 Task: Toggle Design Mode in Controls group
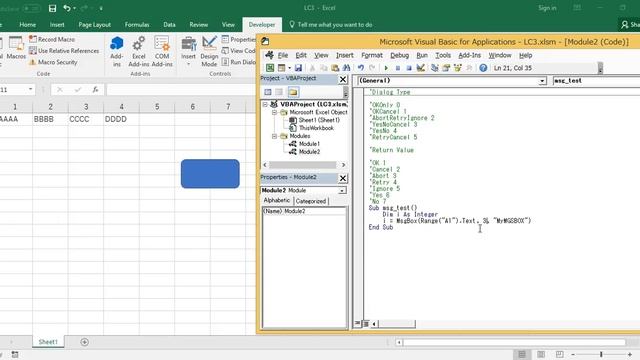[x=209, y=51]
